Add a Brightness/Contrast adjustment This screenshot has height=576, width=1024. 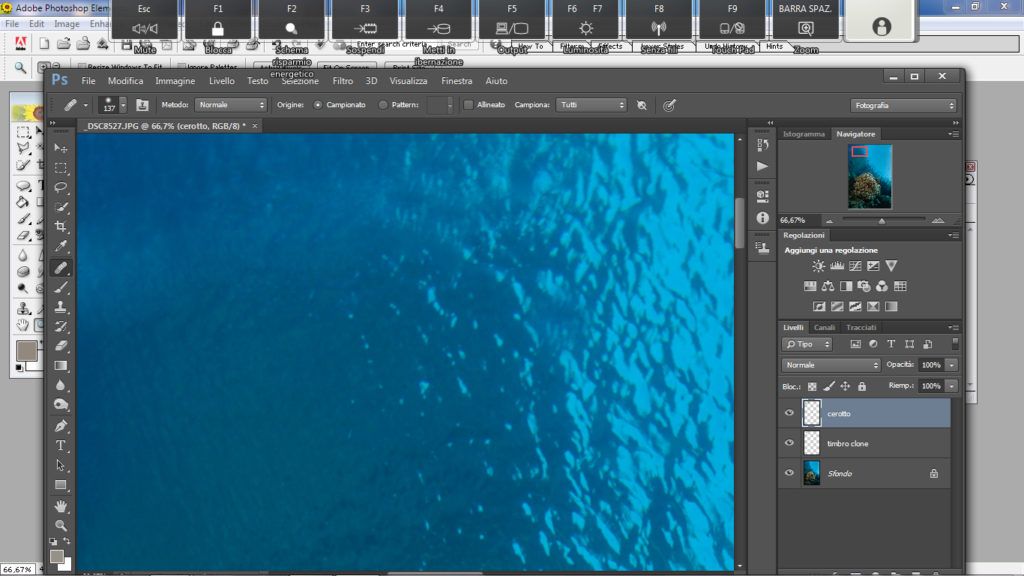(x=819, y=266)
